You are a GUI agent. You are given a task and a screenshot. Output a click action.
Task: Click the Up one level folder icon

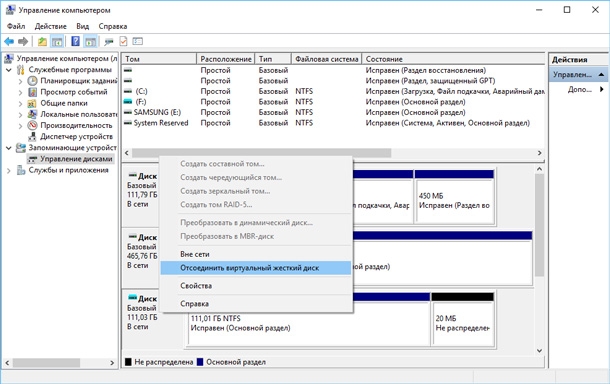(x=42, y=41)
